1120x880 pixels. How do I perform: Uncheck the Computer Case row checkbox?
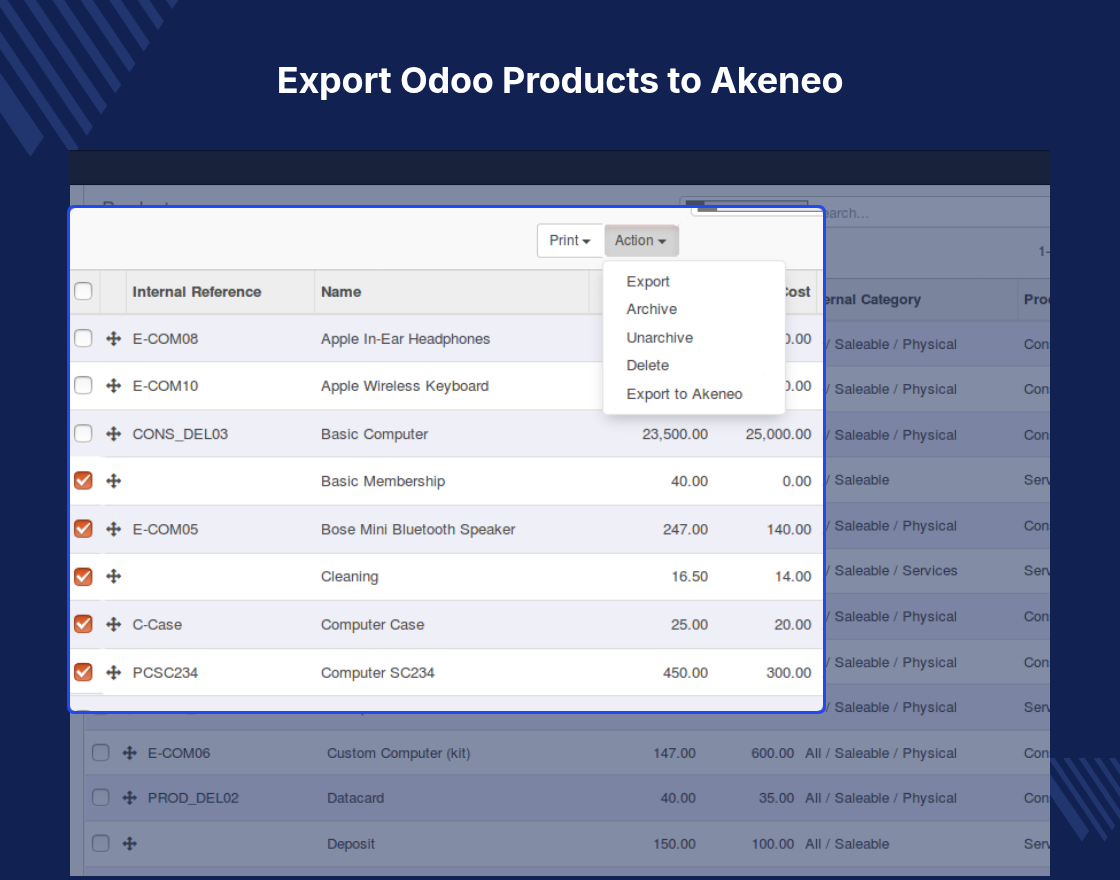tap(84, 624)
